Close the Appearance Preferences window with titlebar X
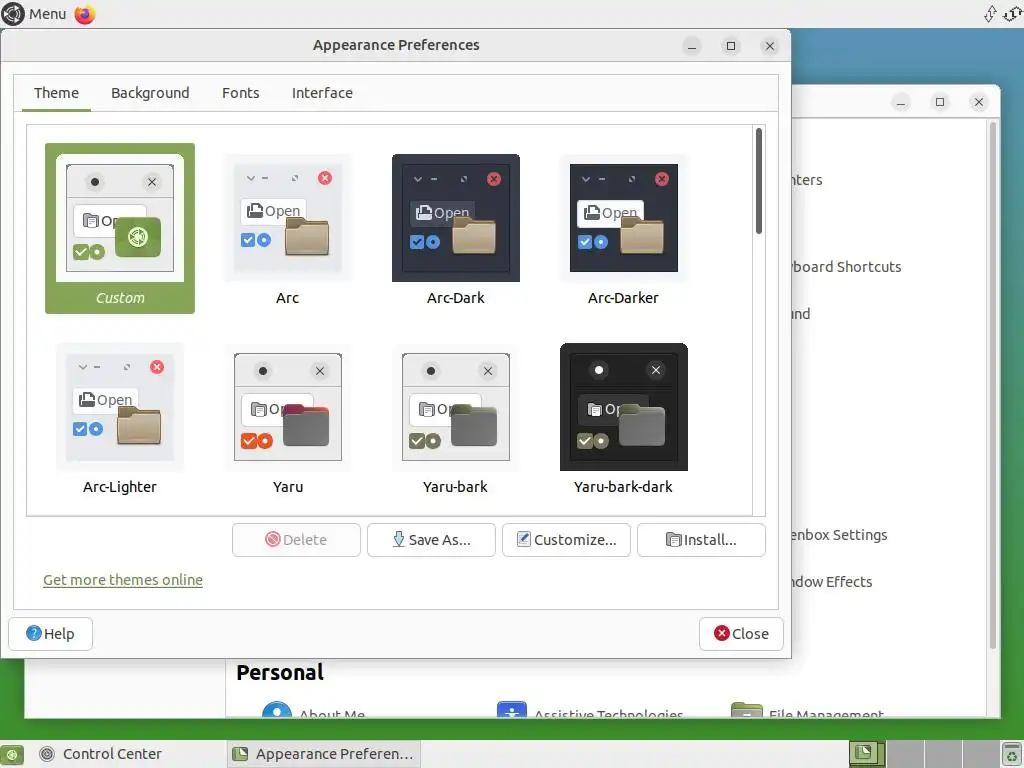 coord(769,46)
